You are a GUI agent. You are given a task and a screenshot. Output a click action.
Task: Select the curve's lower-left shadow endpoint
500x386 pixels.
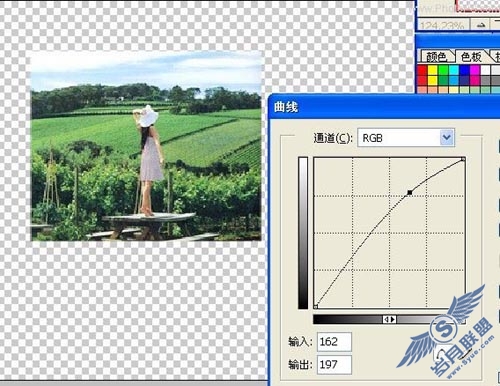click(x=316, y=306)
